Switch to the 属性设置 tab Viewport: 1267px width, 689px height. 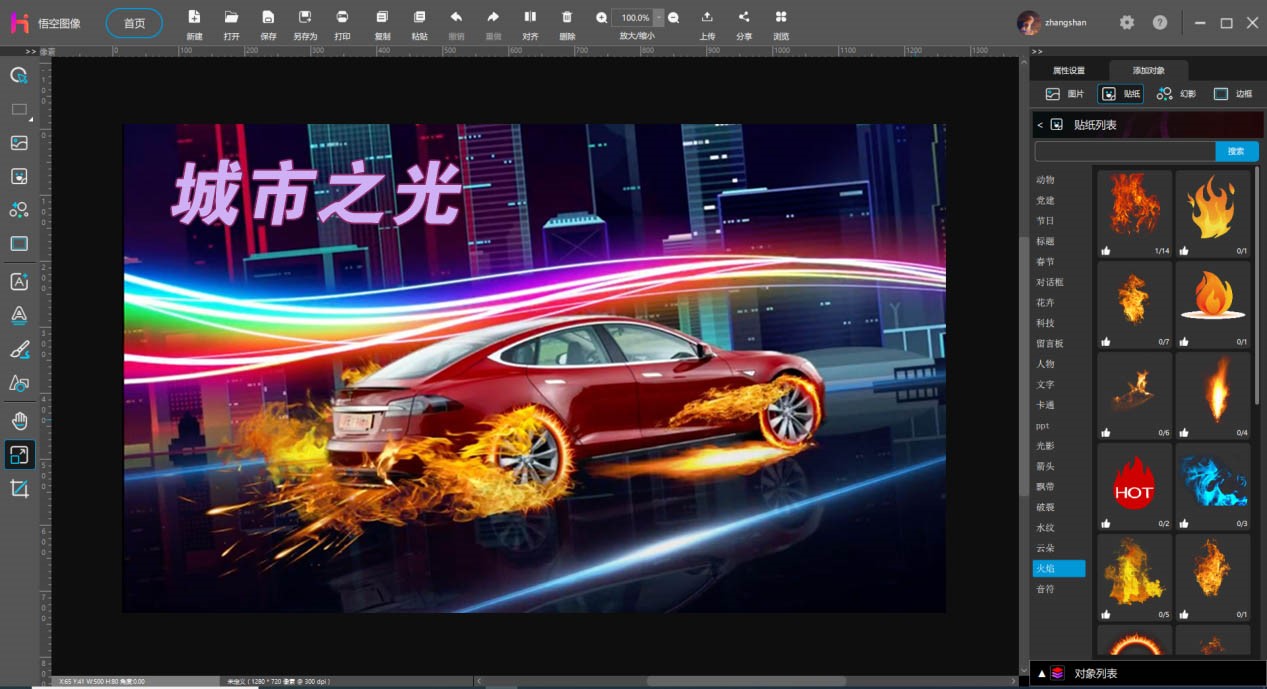(1068, 70)
